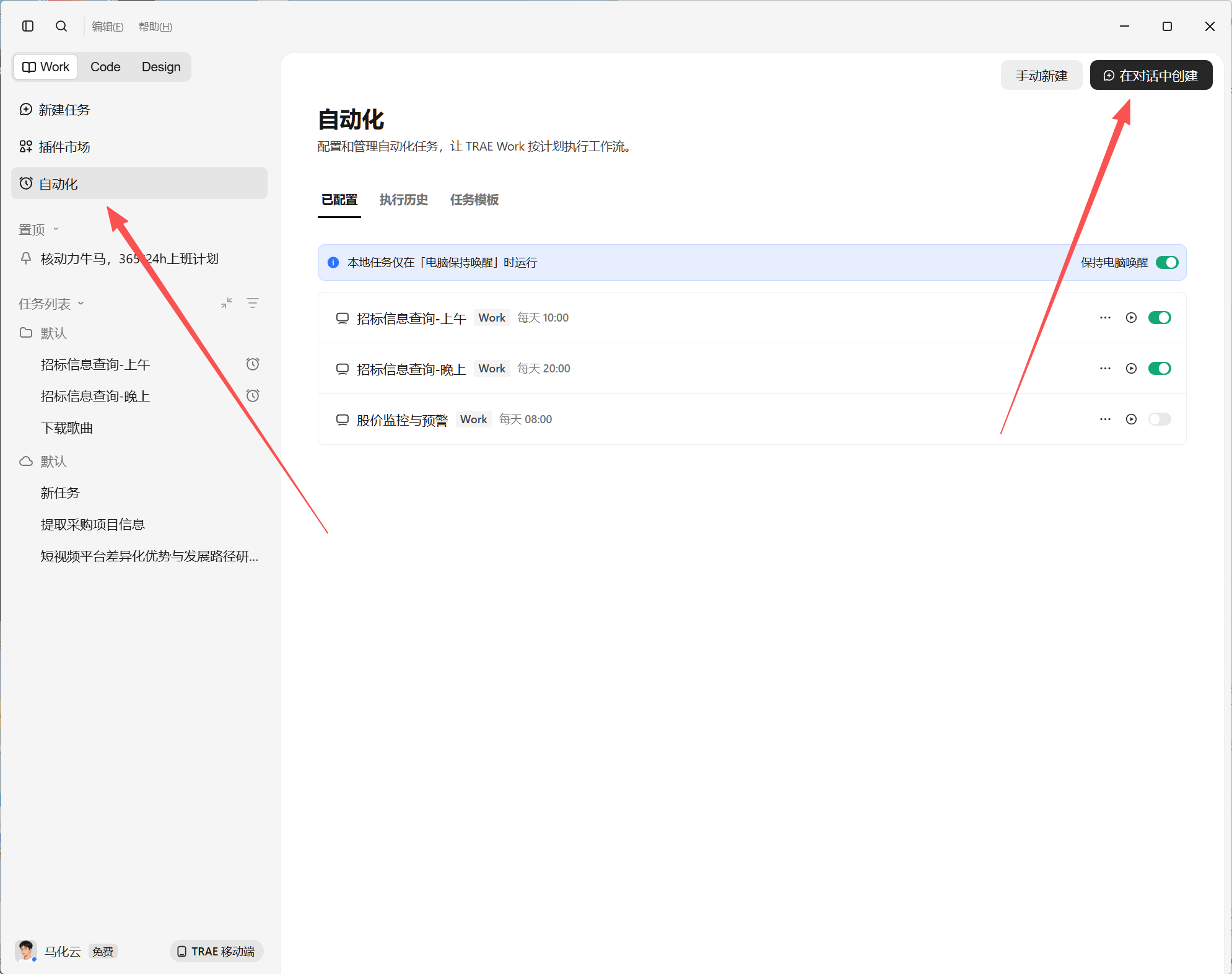The image size is (1232, 974).
Task: Switch to Design mode
Action: tap(161, 67)
